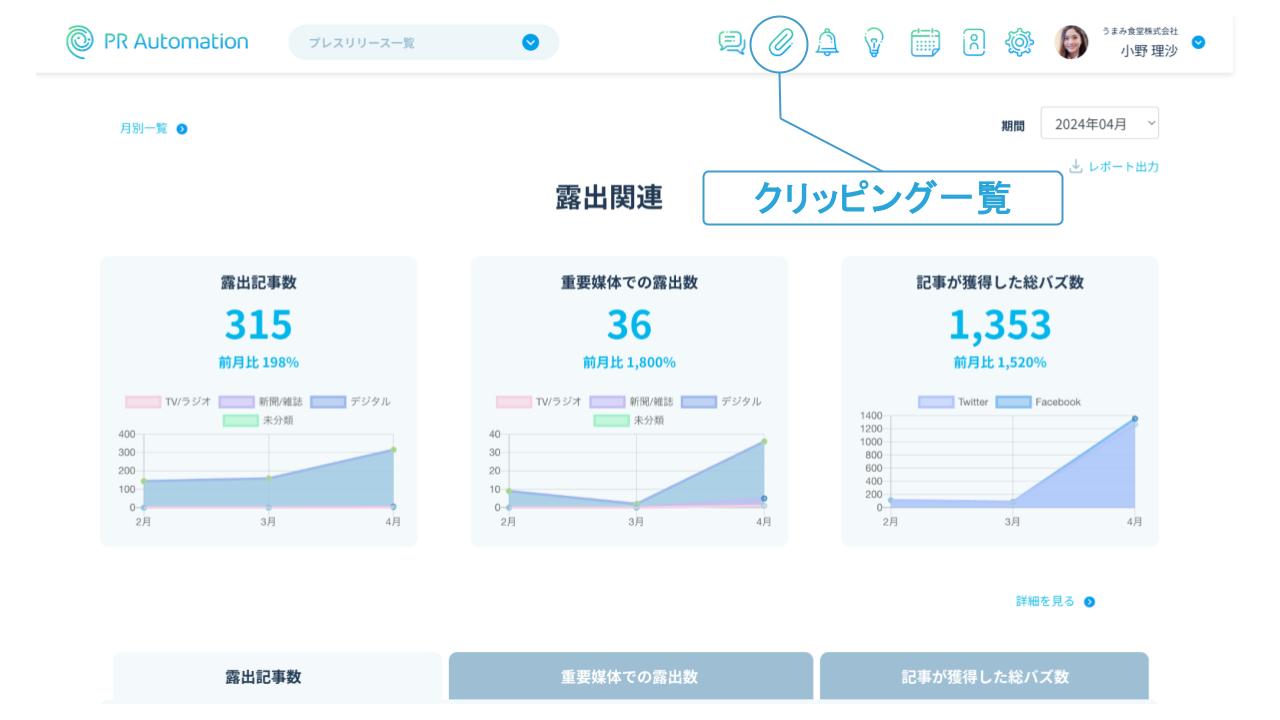Toggle Twitter legend in buzz chart

point(953,402)
